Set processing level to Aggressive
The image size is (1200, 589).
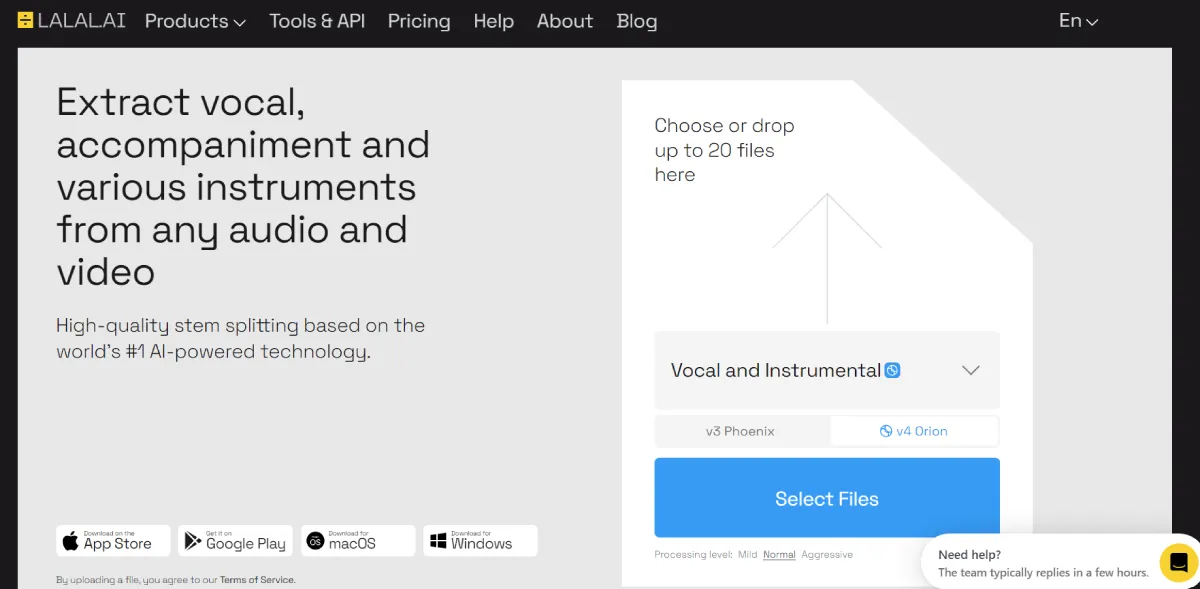pos(827,554)
